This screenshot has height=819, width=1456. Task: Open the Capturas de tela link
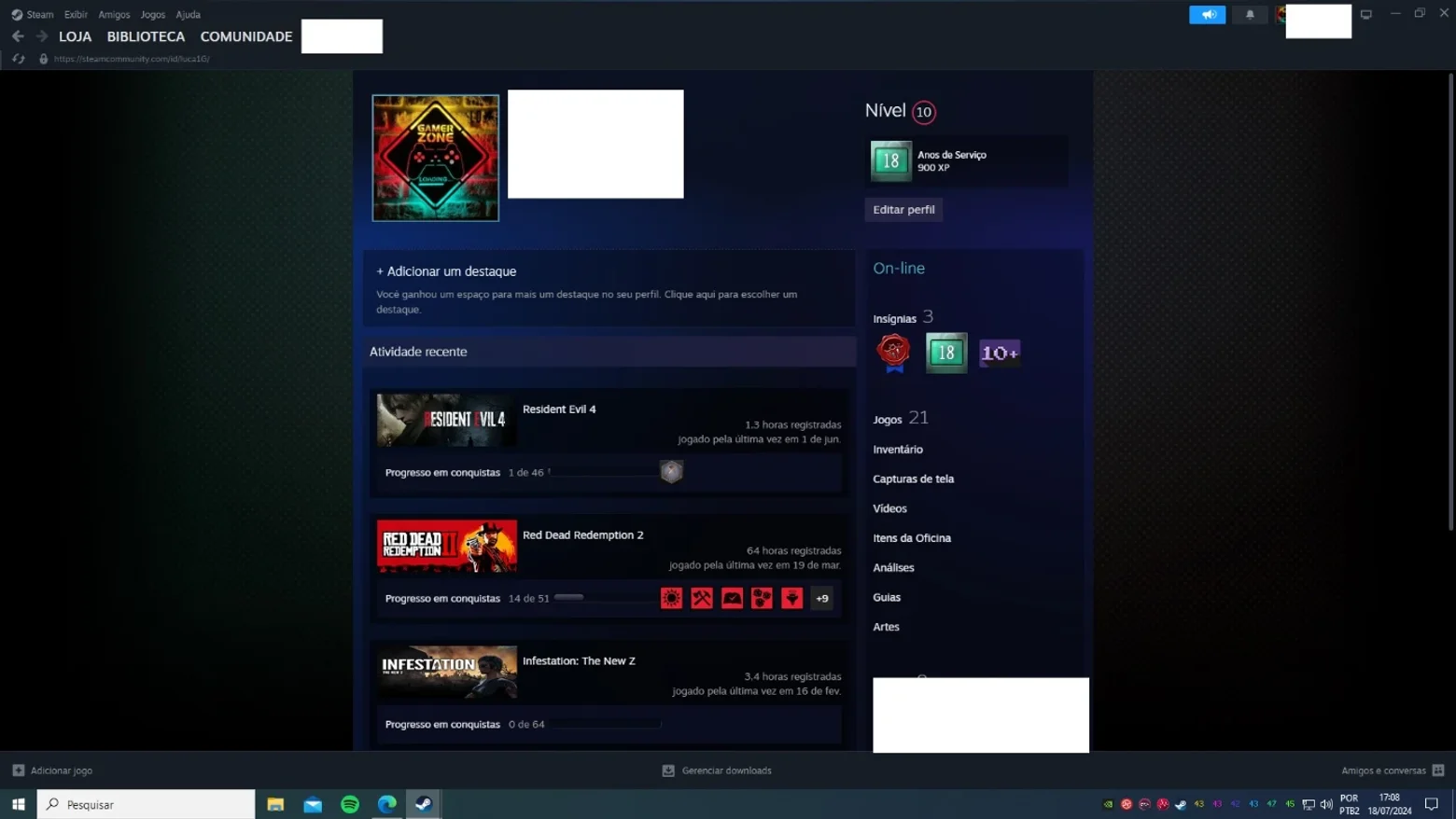pos(914,479)
